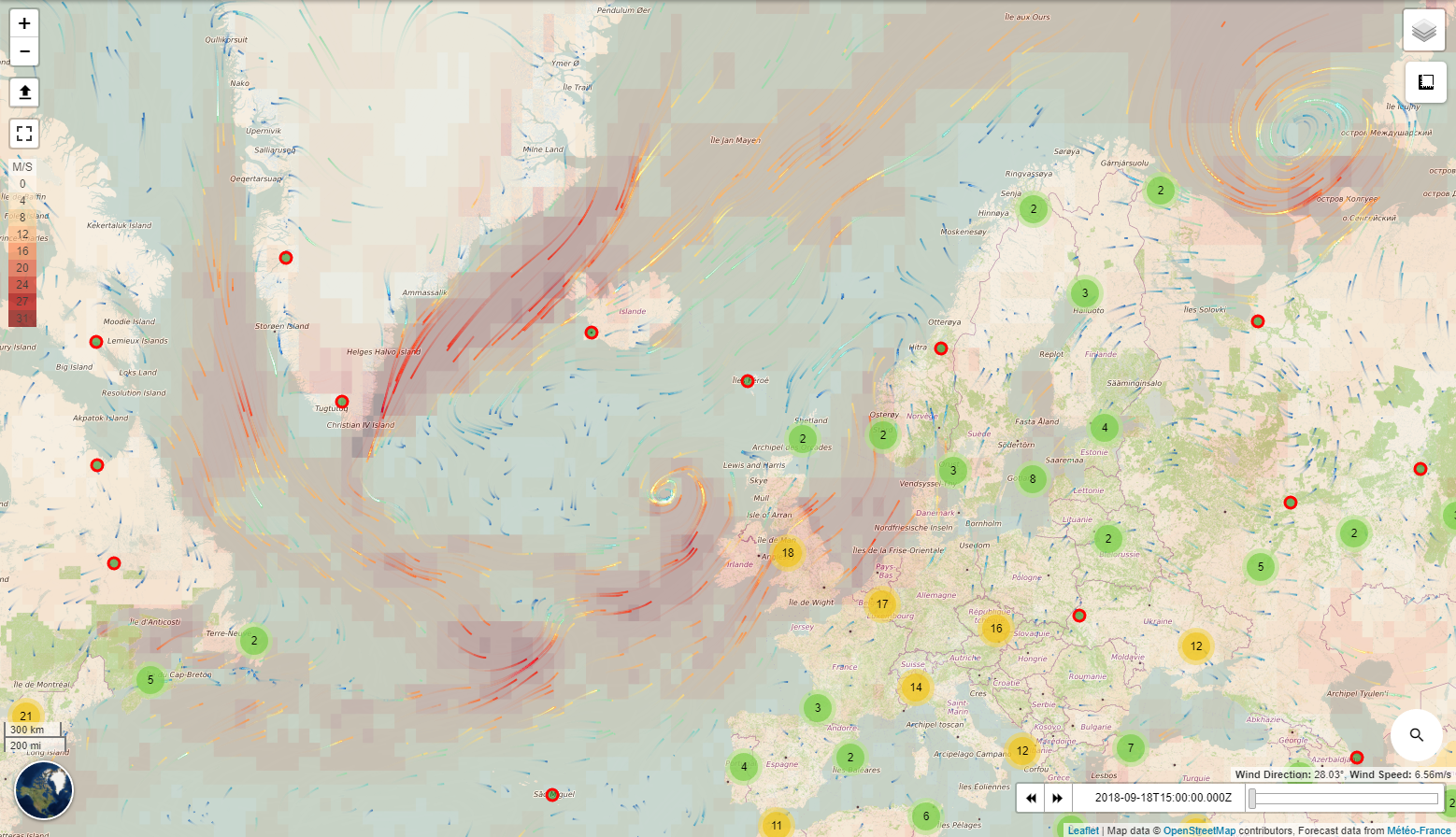Expand the 12 cluster near Moldavie
The height and width of the screenshot is (837, 1456).
pyautogui.click(x=1196, y=645)
